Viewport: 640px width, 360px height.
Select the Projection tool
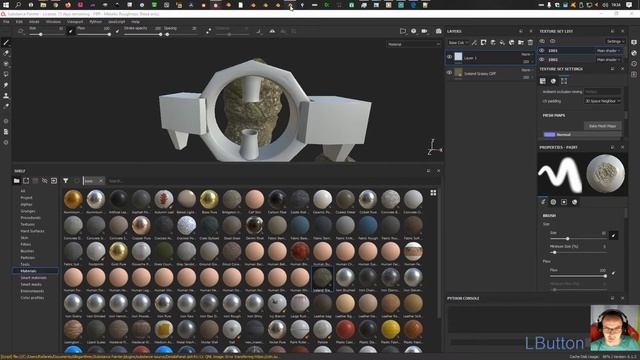6,64
